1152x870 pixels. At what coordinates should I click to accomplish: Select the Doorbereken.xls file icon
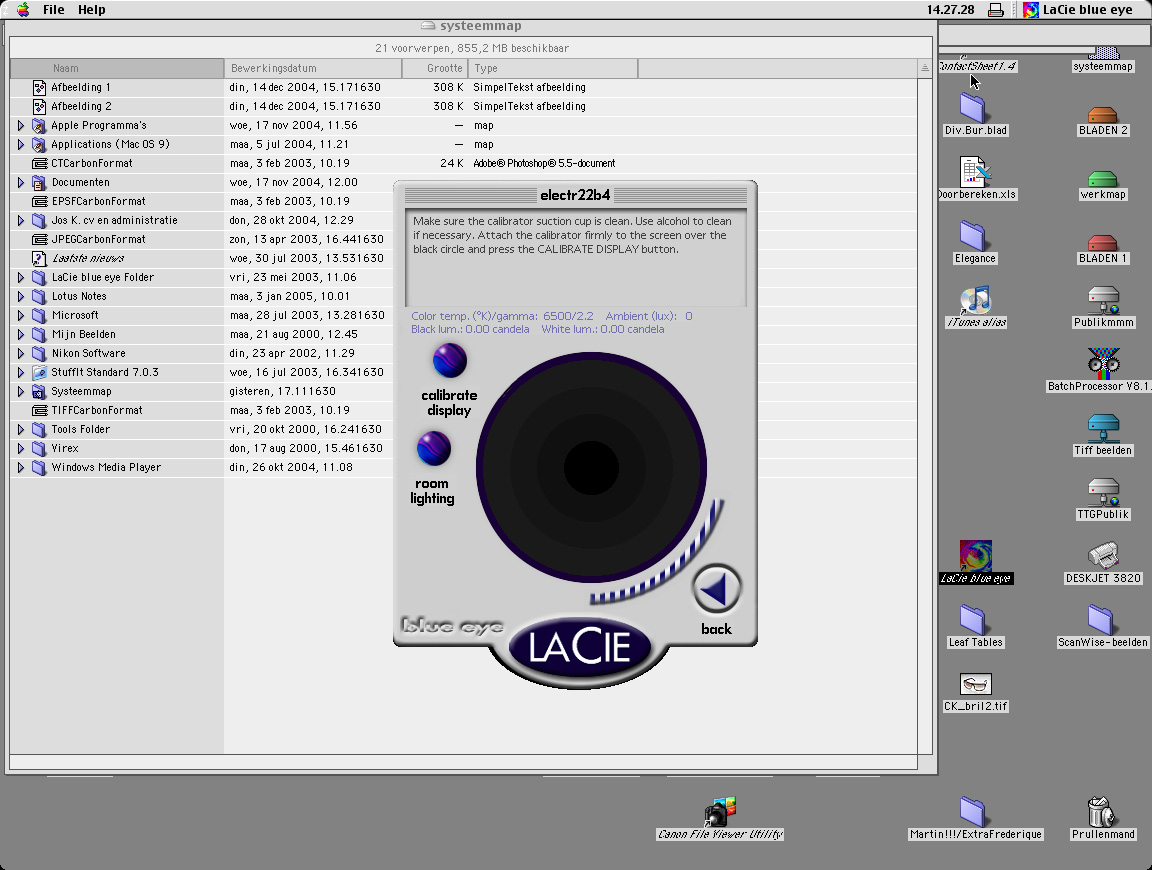[x=975, y=172]
